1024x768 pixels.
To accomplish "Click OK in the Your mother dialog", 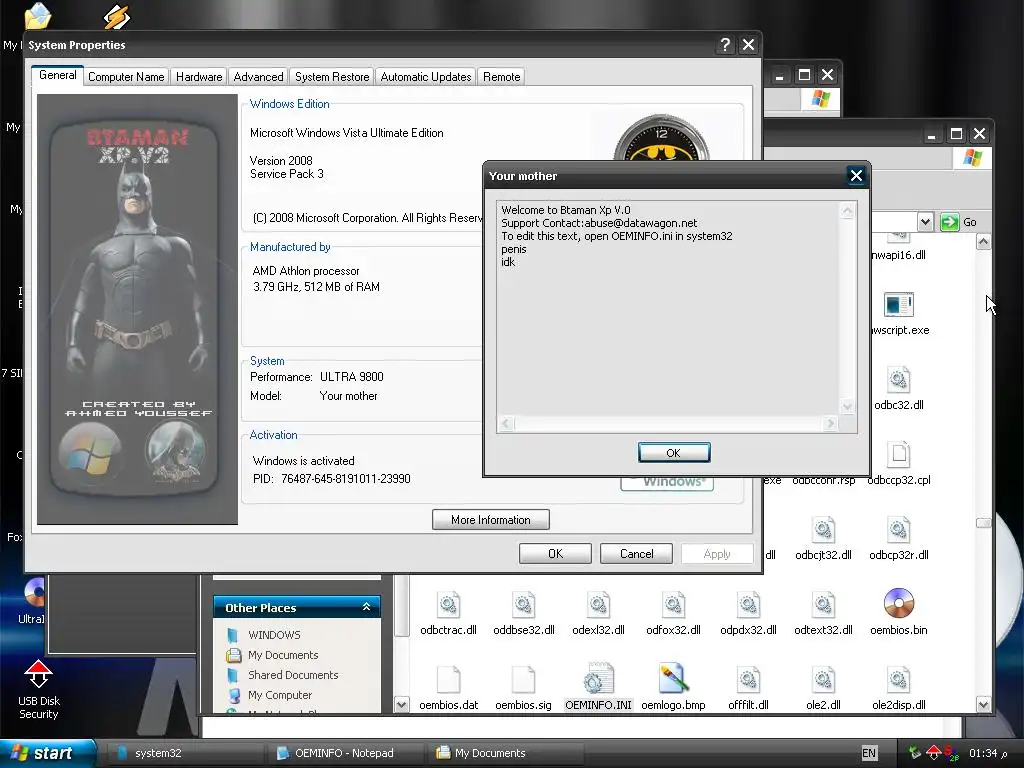I will click(673, 453).
